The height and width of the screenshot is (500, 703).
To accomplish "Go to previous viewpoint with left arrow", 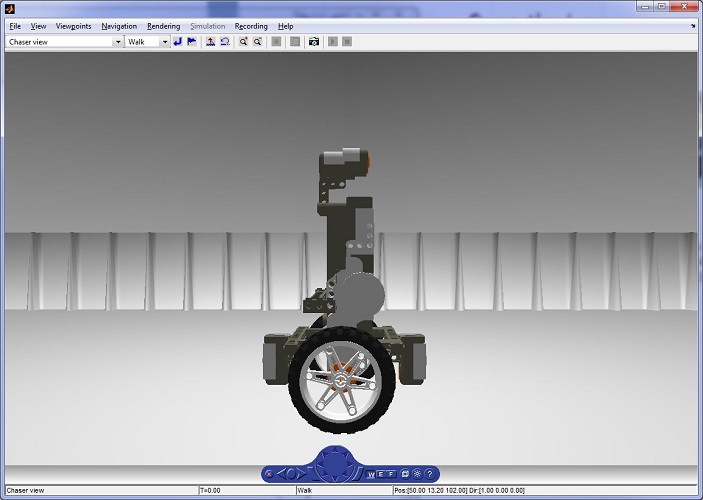I will (280, 473).
